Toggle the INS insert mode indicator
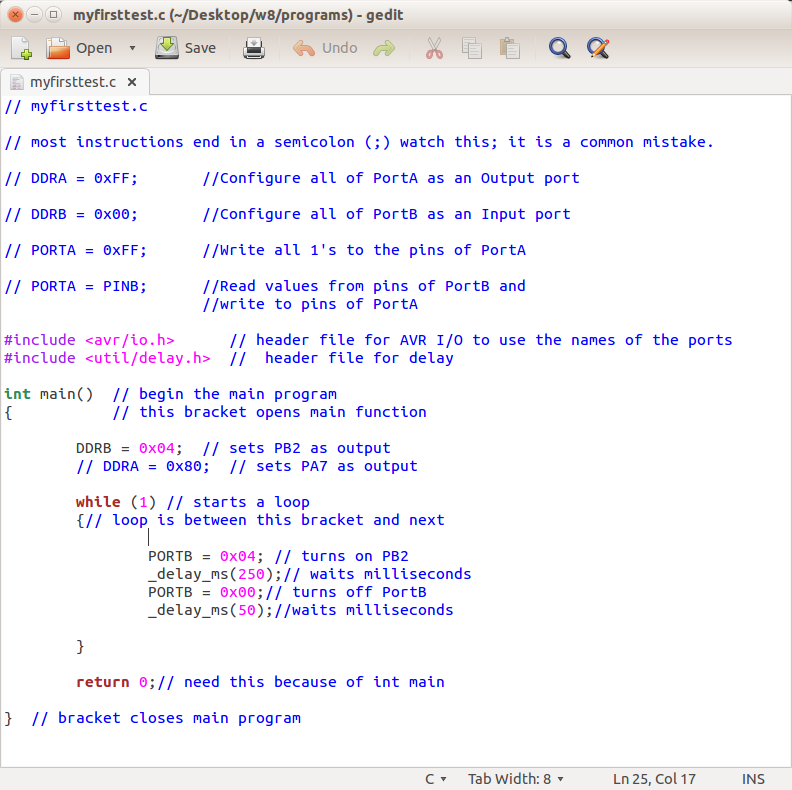This screenshot has height=790, width=792. coord(753,779)
